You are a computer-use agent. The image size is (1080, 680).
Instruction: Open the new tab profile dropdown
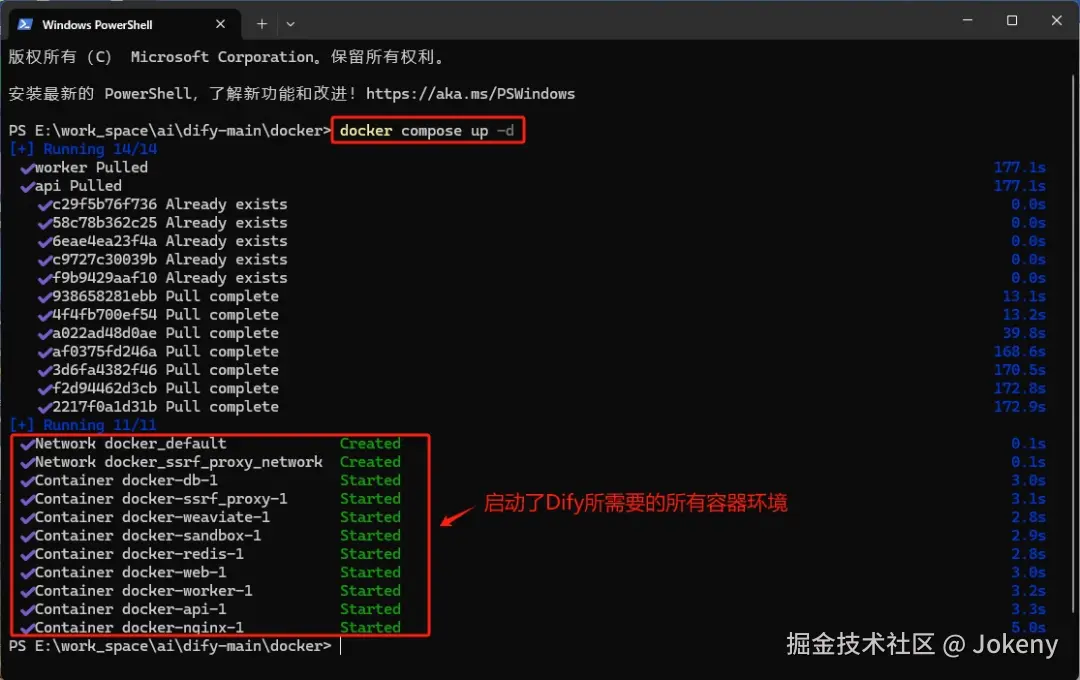point(291,24)
